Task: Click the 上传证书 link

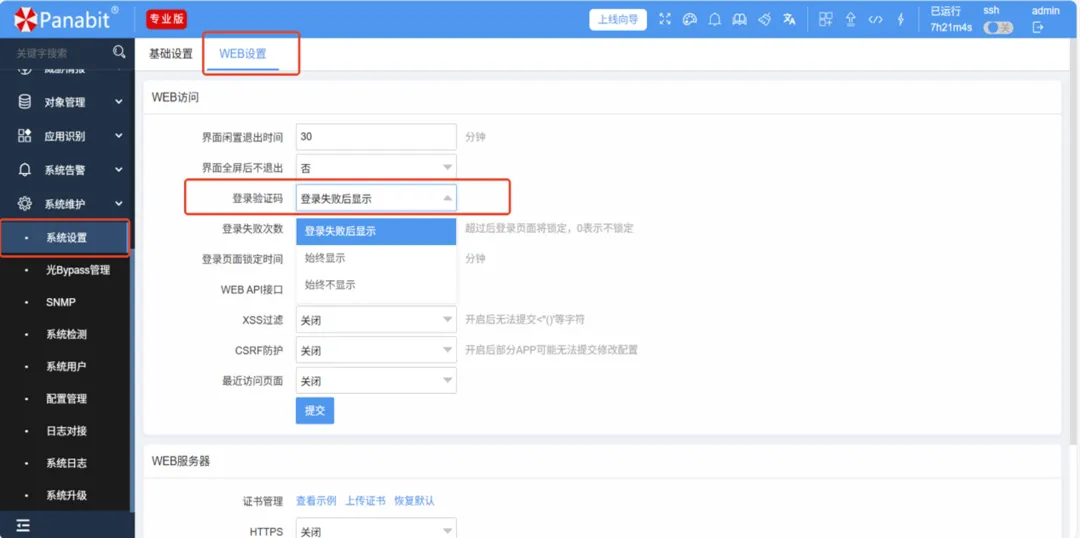Action: (x=365, y=500)
